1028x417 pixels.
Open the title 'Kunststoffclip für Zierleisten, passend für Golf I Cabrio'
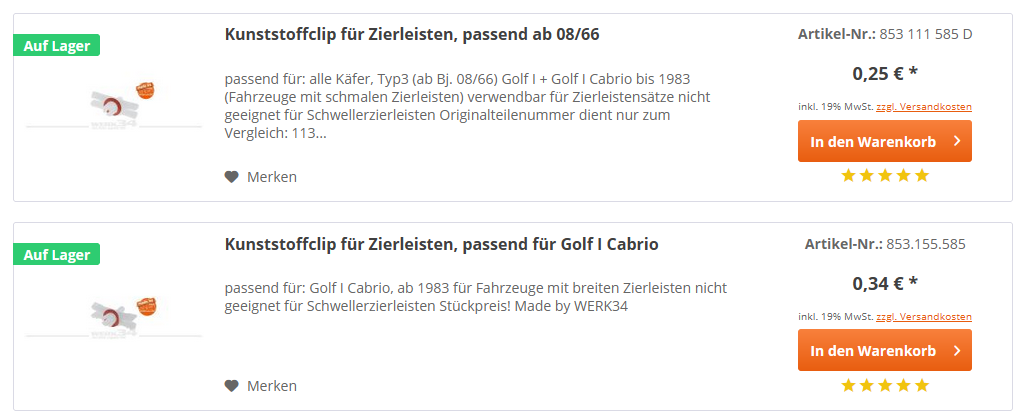(442, 244)
